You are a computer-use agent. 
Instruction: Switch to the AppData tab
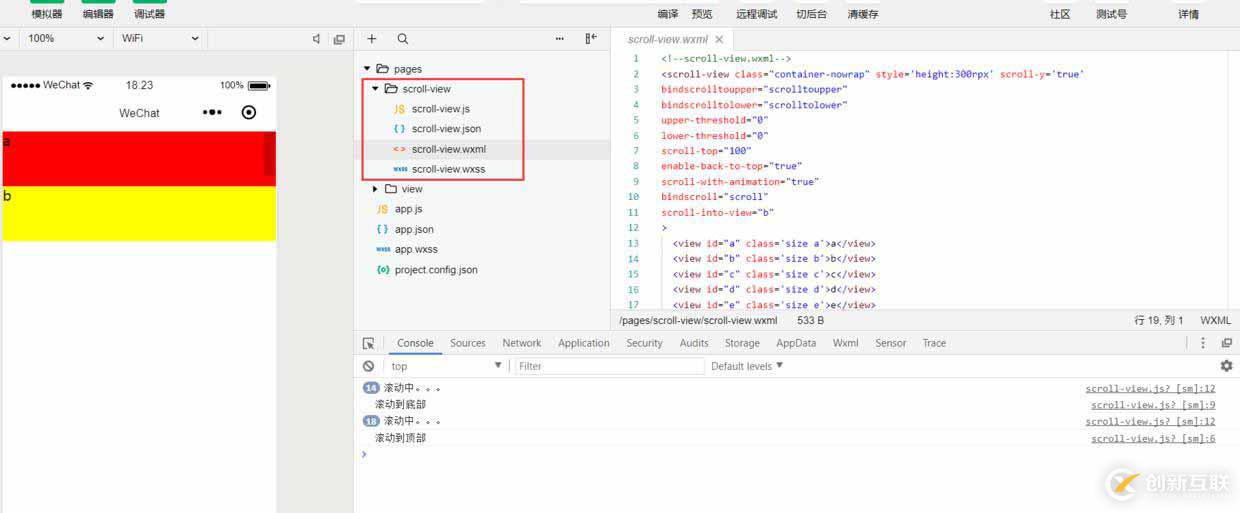796,343
